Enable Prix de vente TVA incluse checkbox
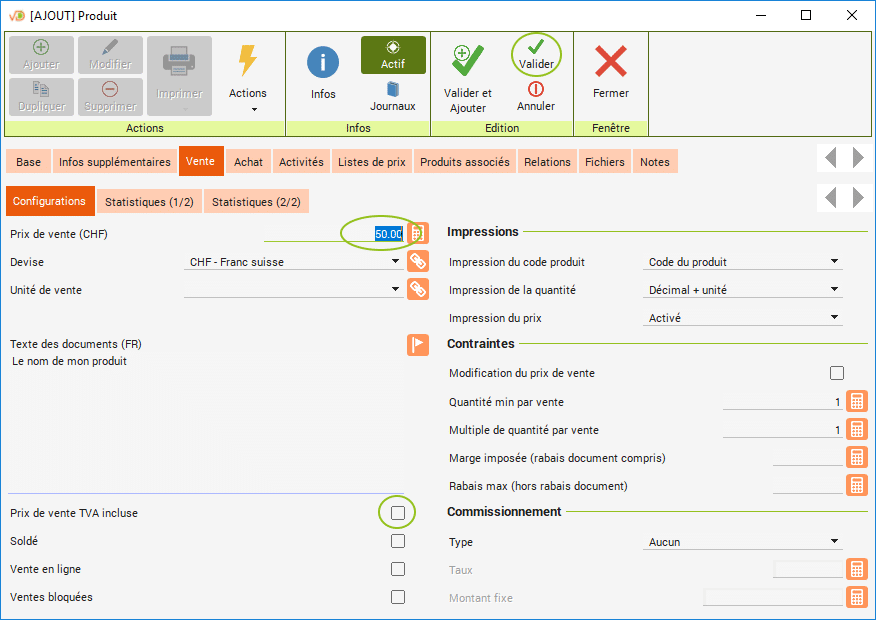Image resolution: width=876 pixels, height=620 pixels. click(x=398, y=513)
